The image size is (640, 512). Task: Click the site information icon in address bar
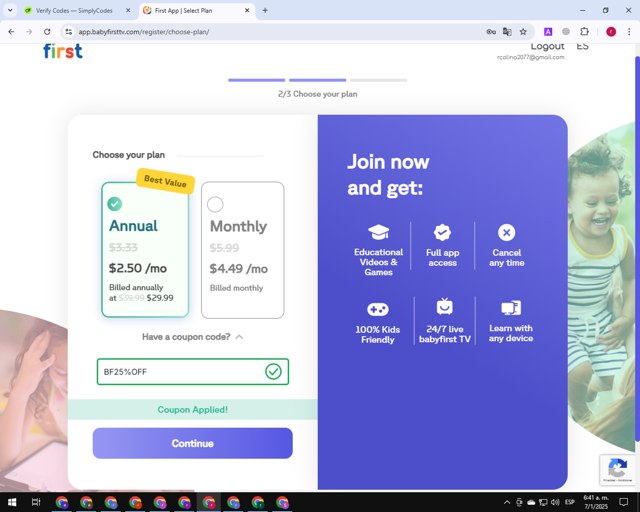tap(69, 32)
